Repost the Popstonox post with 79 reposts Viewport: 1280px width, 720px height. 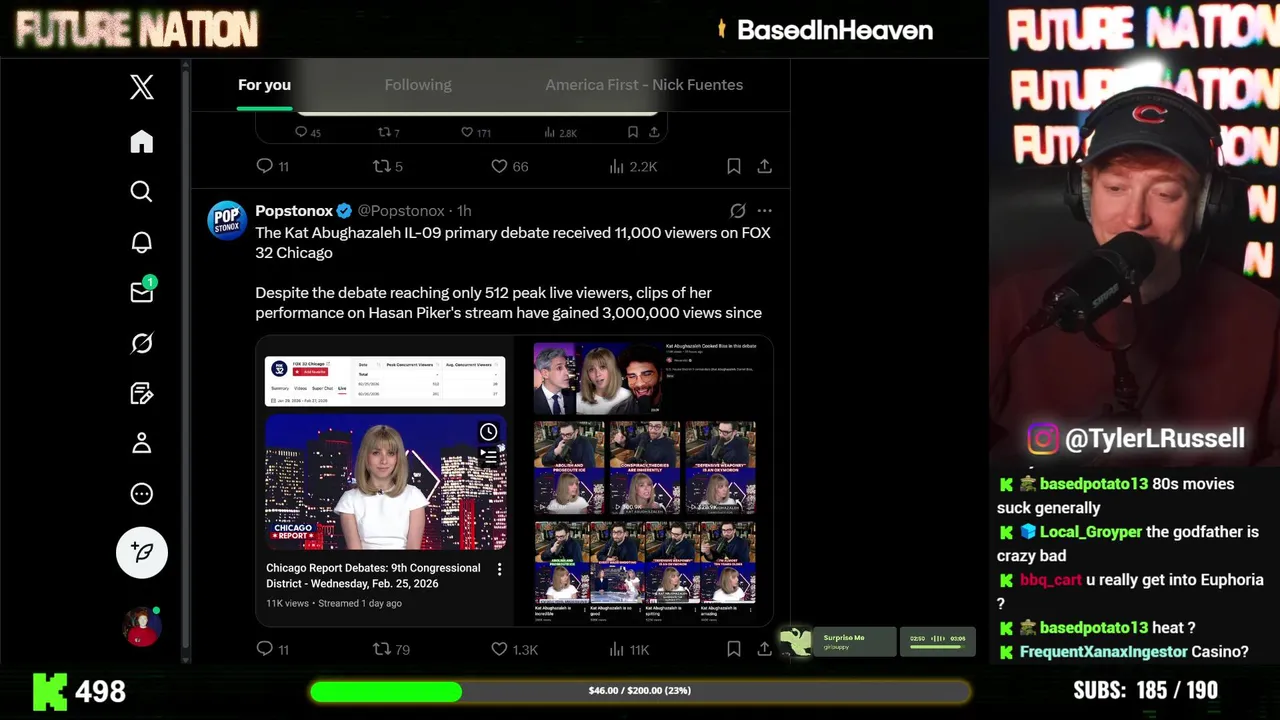click(391, 649)
